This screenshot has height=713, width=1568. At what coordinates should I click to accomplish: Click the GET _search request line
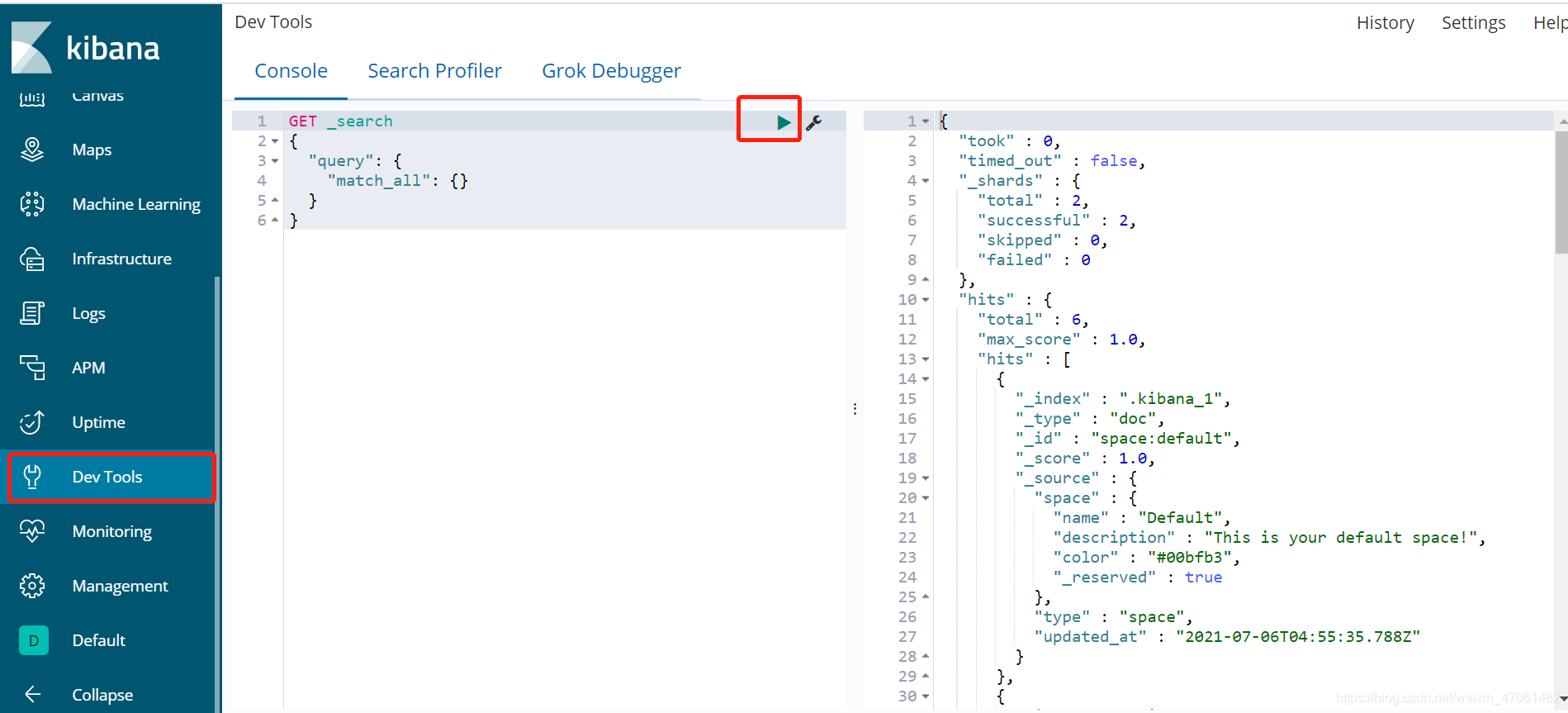(340, 121)
